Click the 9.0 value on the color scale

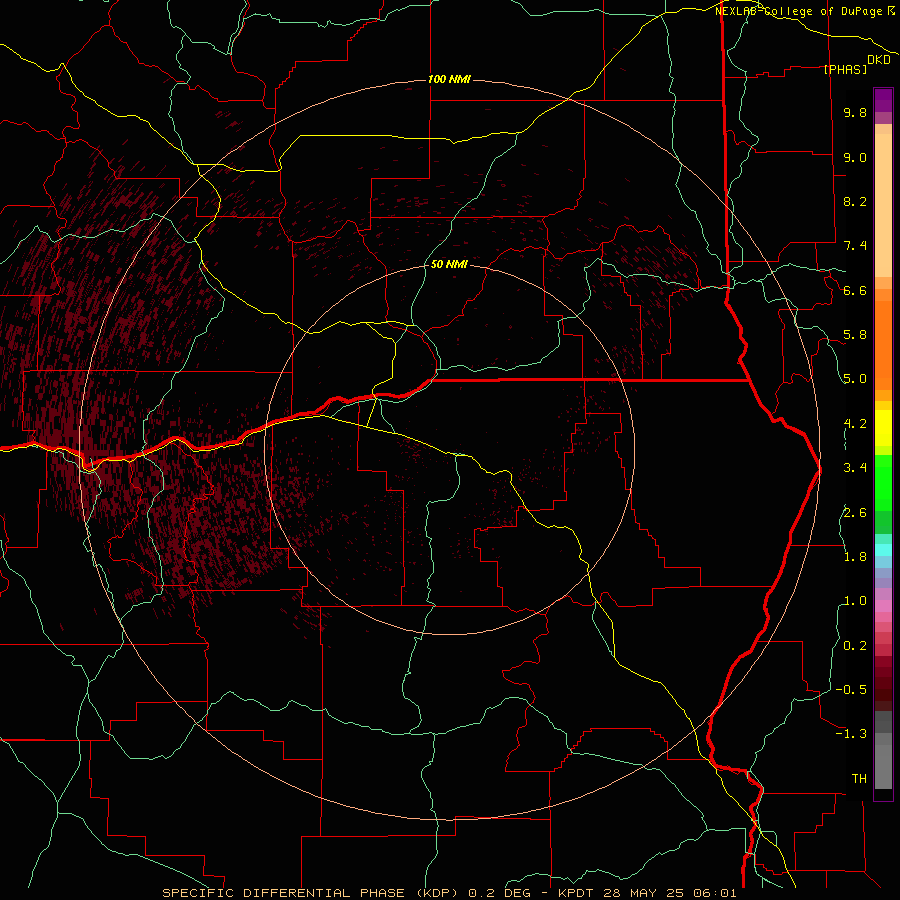pos(855,157)
